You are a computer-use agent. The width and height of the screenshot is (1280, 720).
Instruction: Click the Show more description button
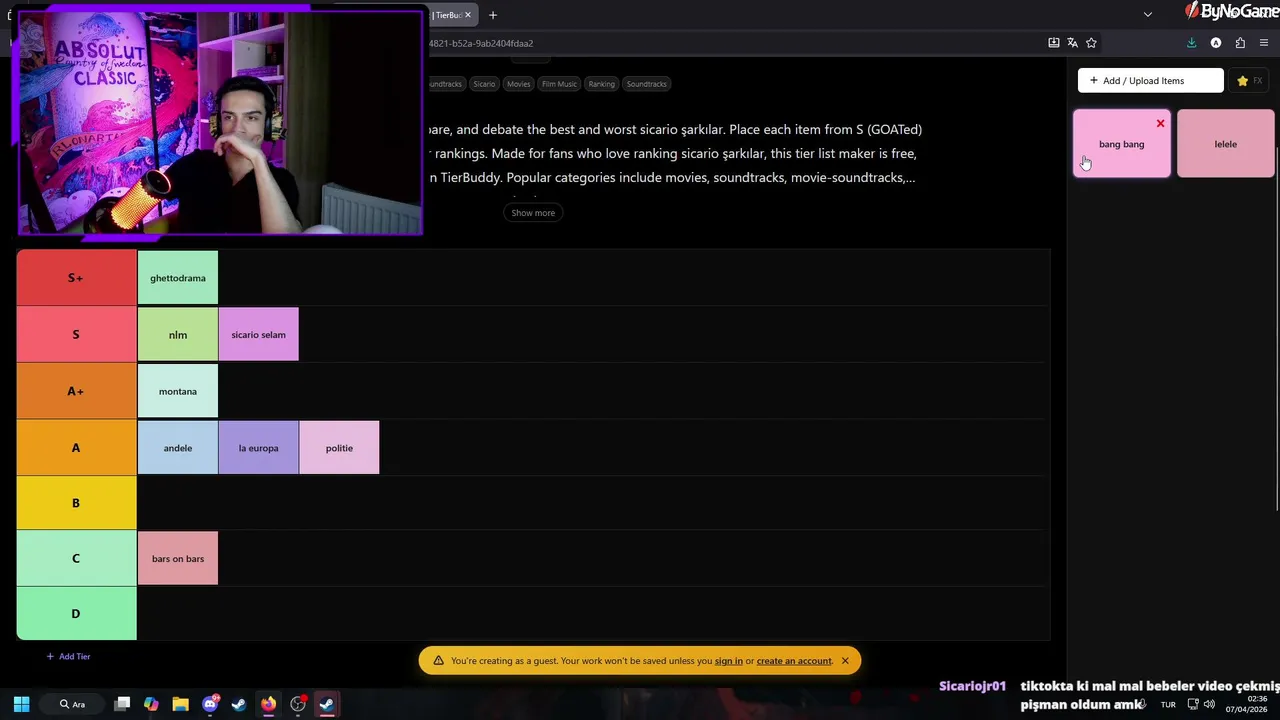click(x=533, y=212)
